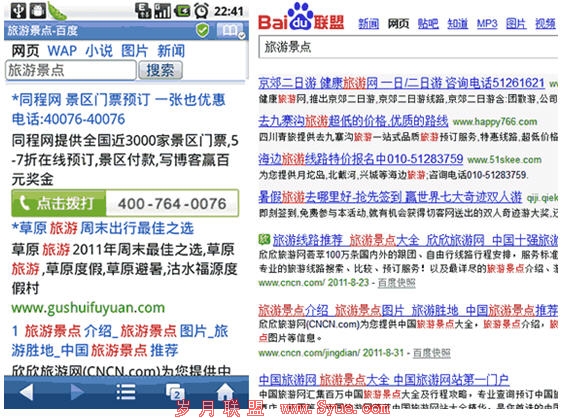Select 贴吧 in Baidu top navigation

coord(428,24)
